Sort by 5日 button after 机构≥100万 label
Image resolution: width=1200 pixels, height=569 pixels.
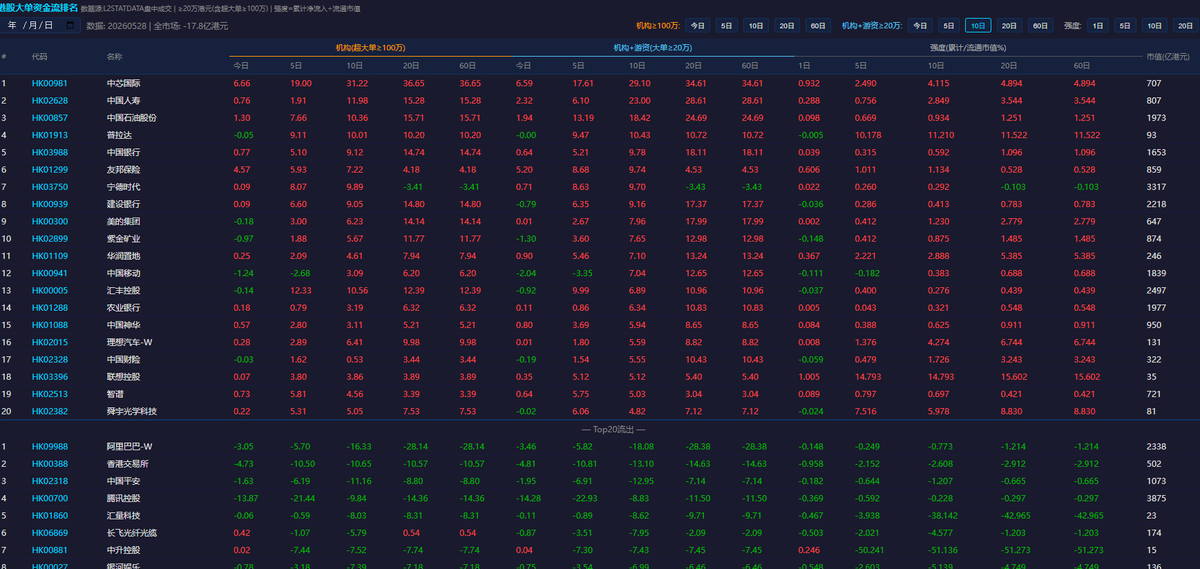[x=726, y=25]
